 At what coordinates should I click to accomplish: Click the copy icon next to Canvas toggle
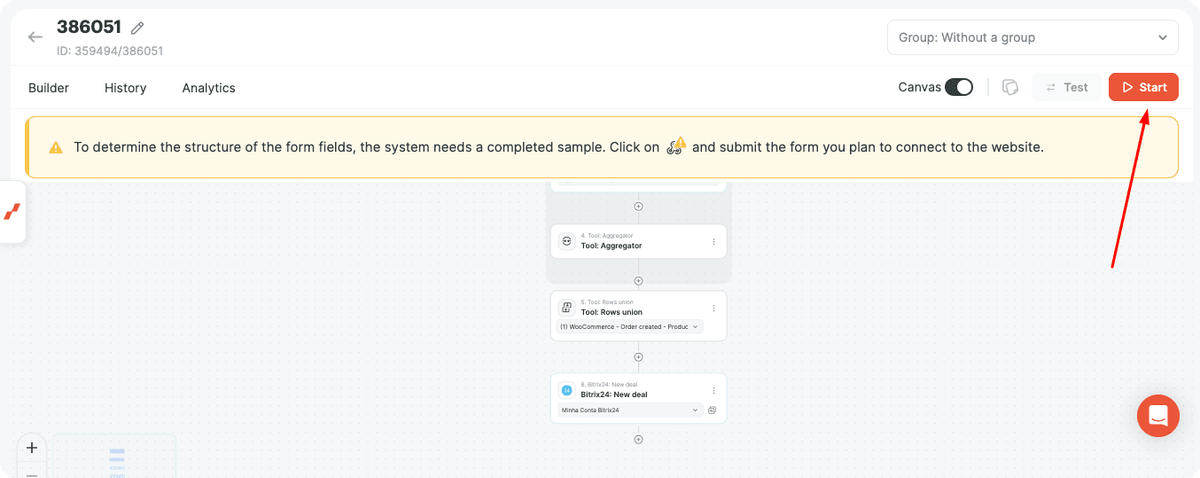click(1010, 87)
